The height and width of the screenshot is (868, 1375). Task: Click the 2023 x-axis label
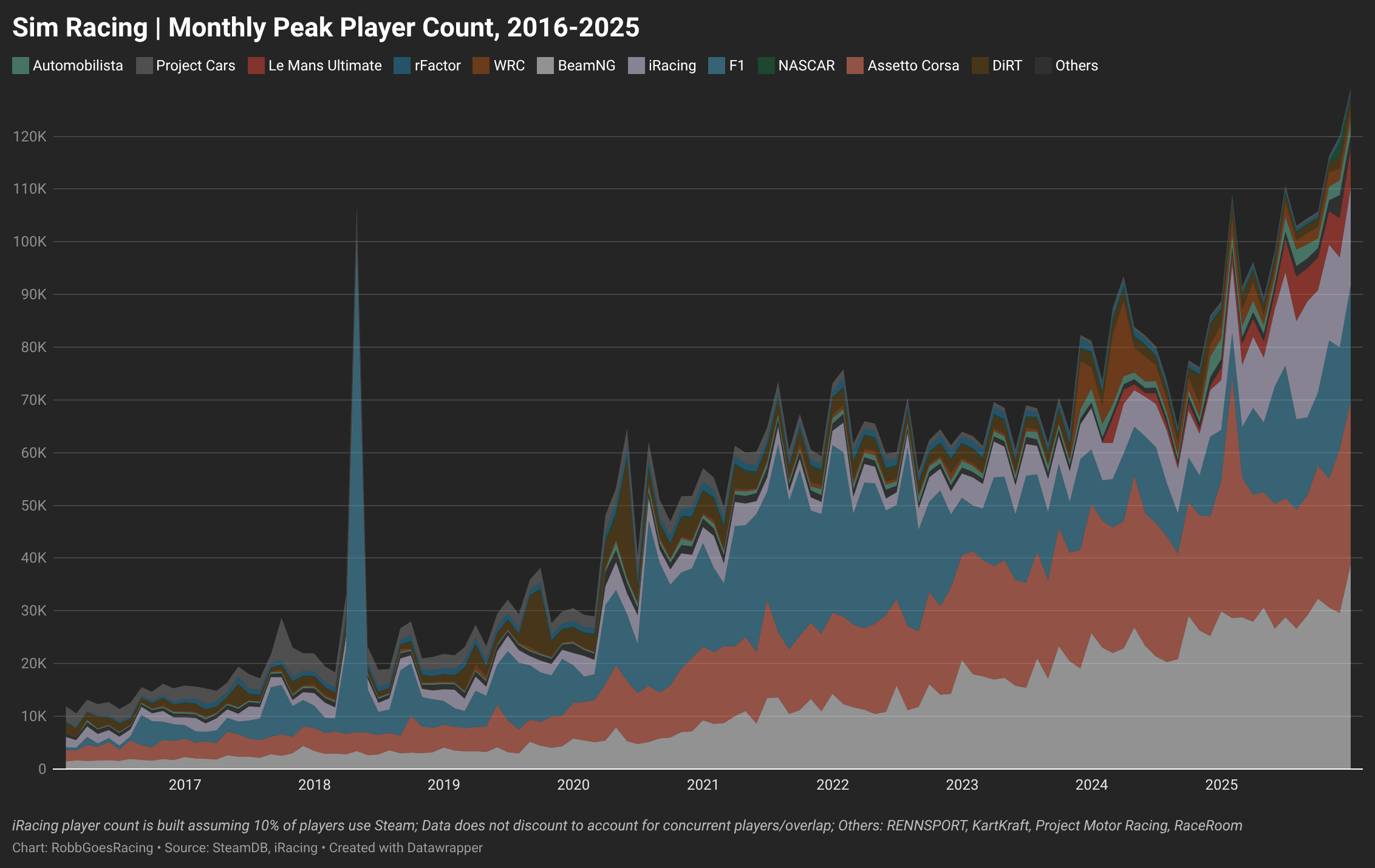962,785
